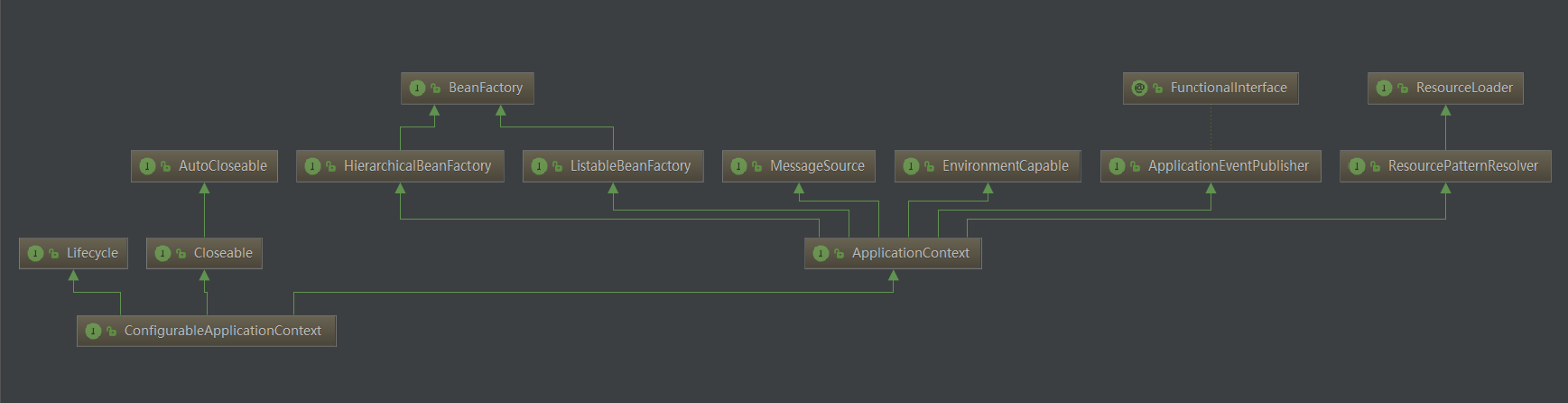
Task: Click the interface icon on BeanFactory node
Action: [417, 88]
